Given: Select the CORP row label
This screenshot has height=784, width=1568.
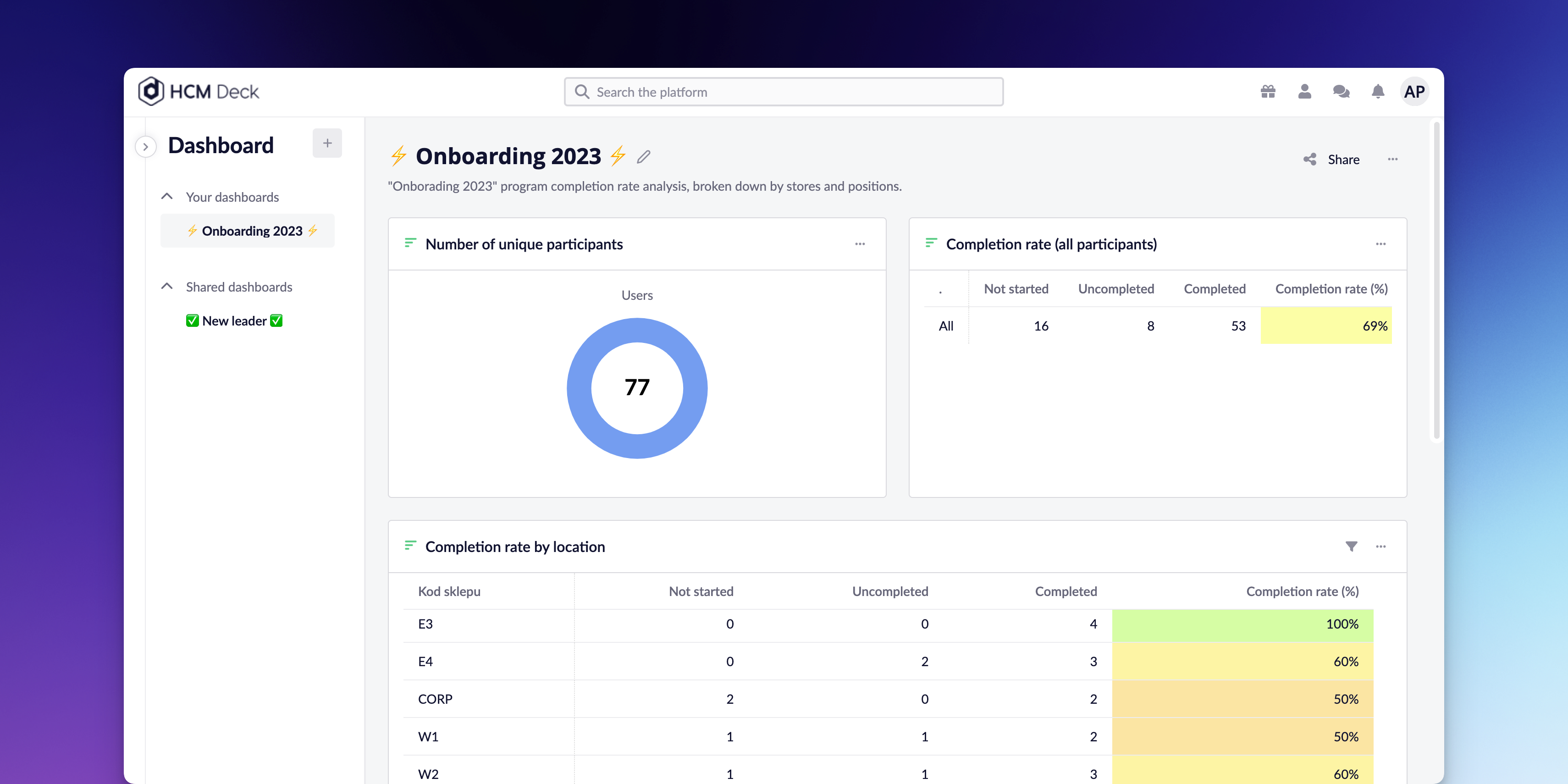Looking at the screenshot, I should click(435, 699).
